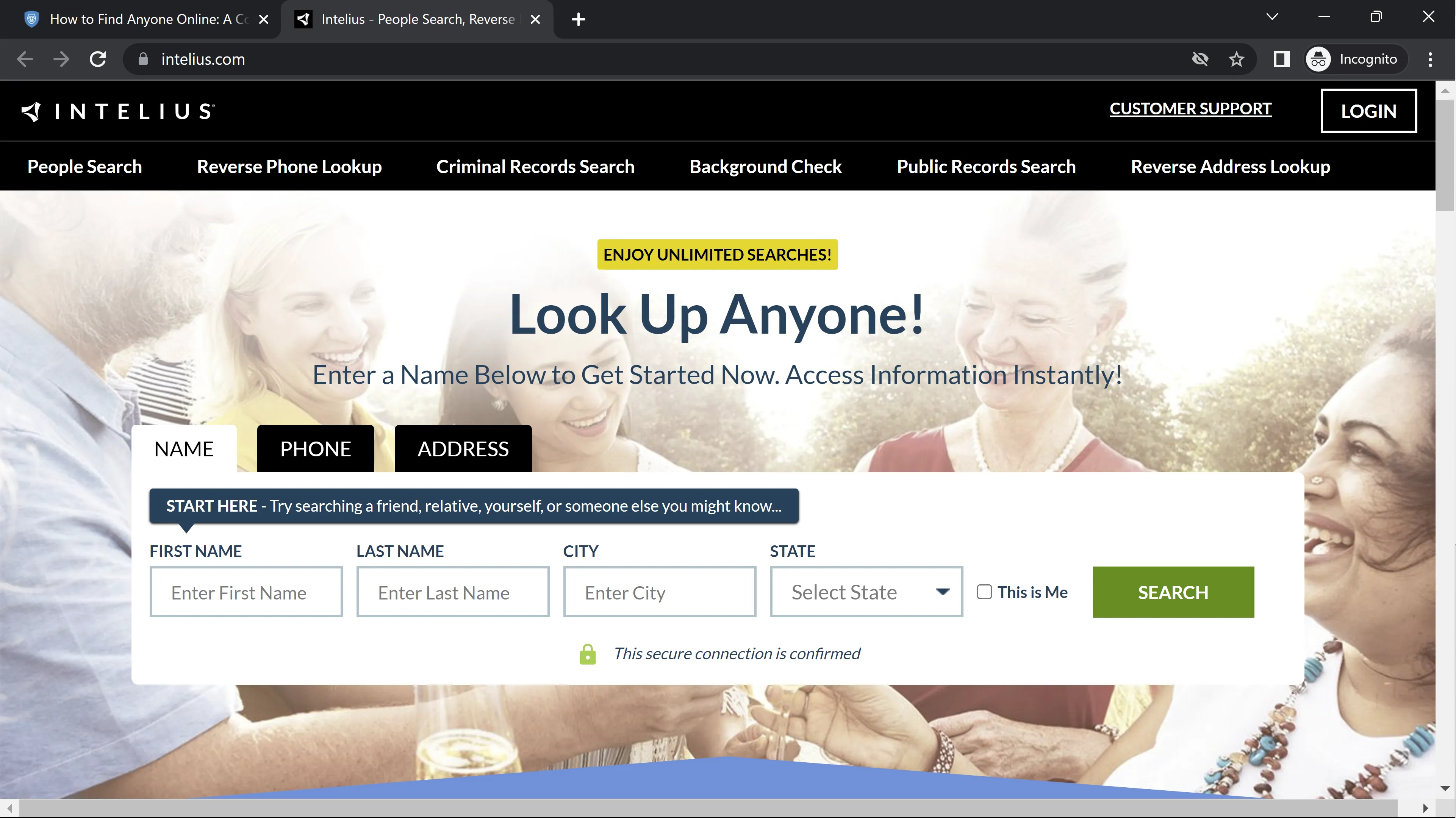The height and width of the screenshot is (818, 1456).
Task: View site info via padlock icon
Action: click(143, 59)
